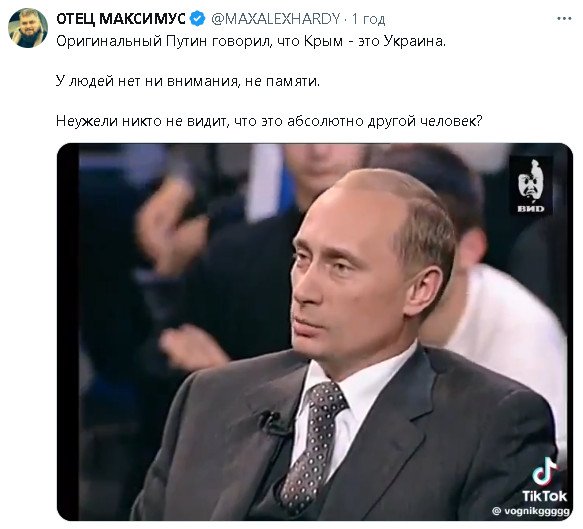Click the tweet line starting 'Оригинальный Путин говорил'
The height and width of the screenshot is (529, 583).
coord(251,41)
